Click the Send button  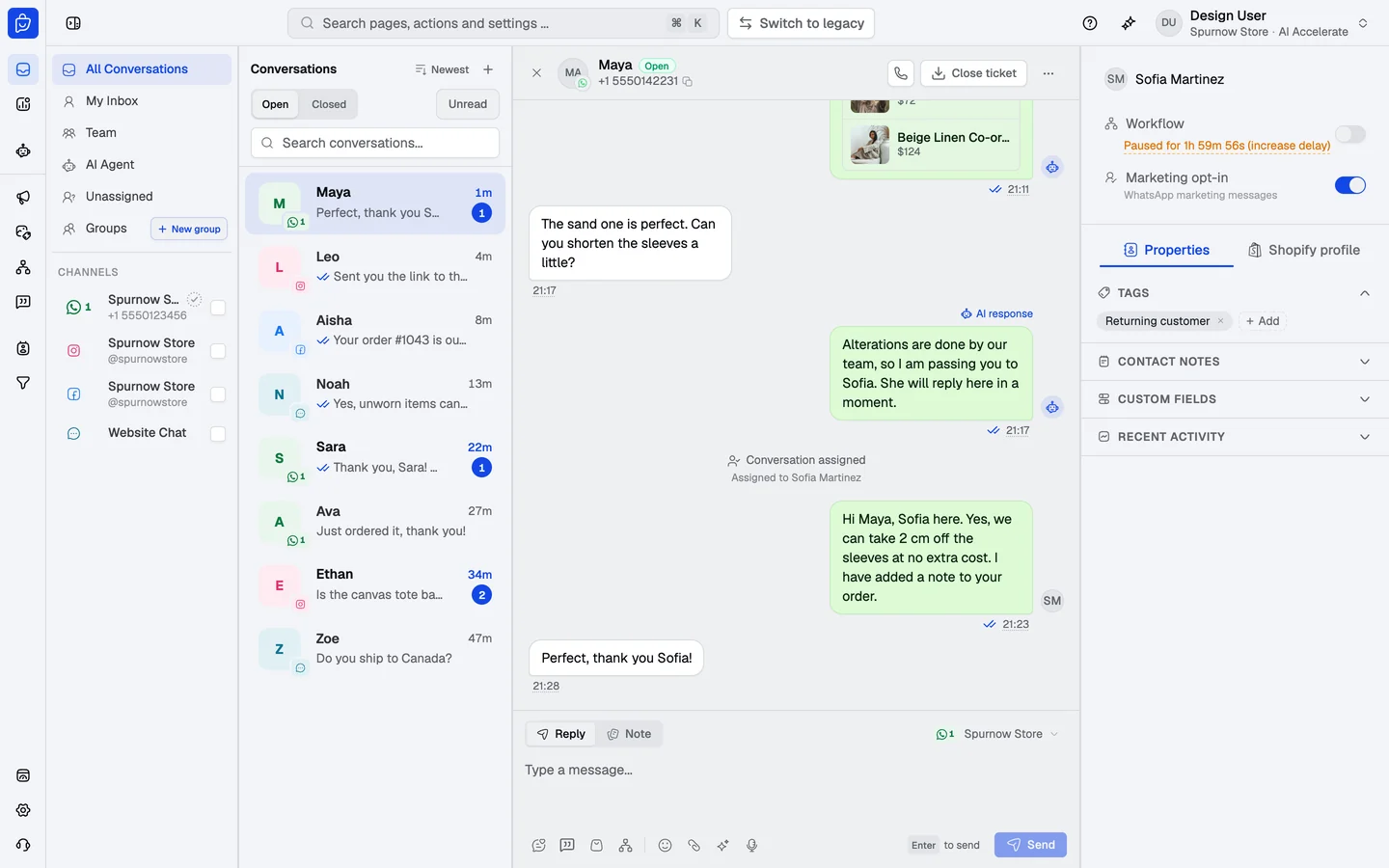click(1030, 845)
